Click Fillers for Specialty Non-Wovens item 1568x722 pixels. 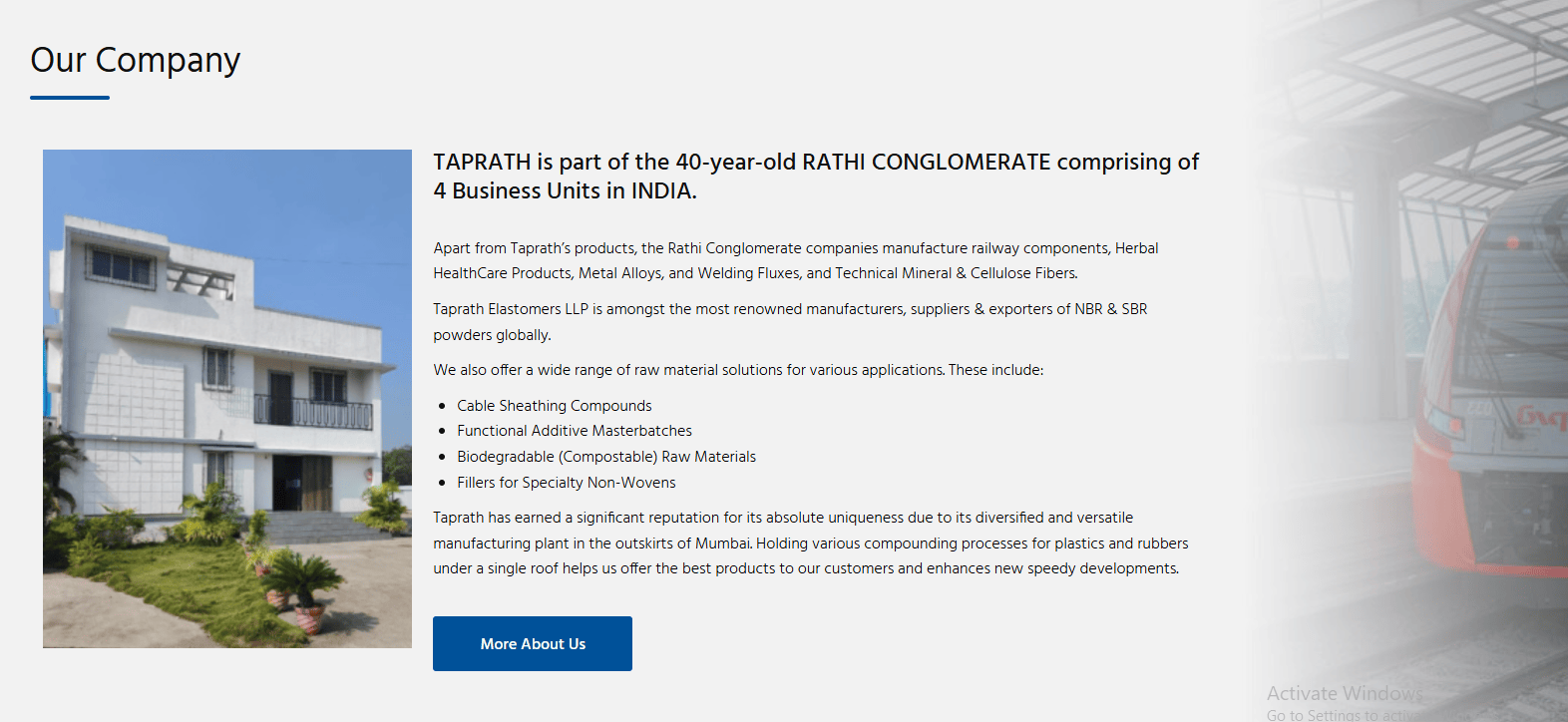pos(567,483)
